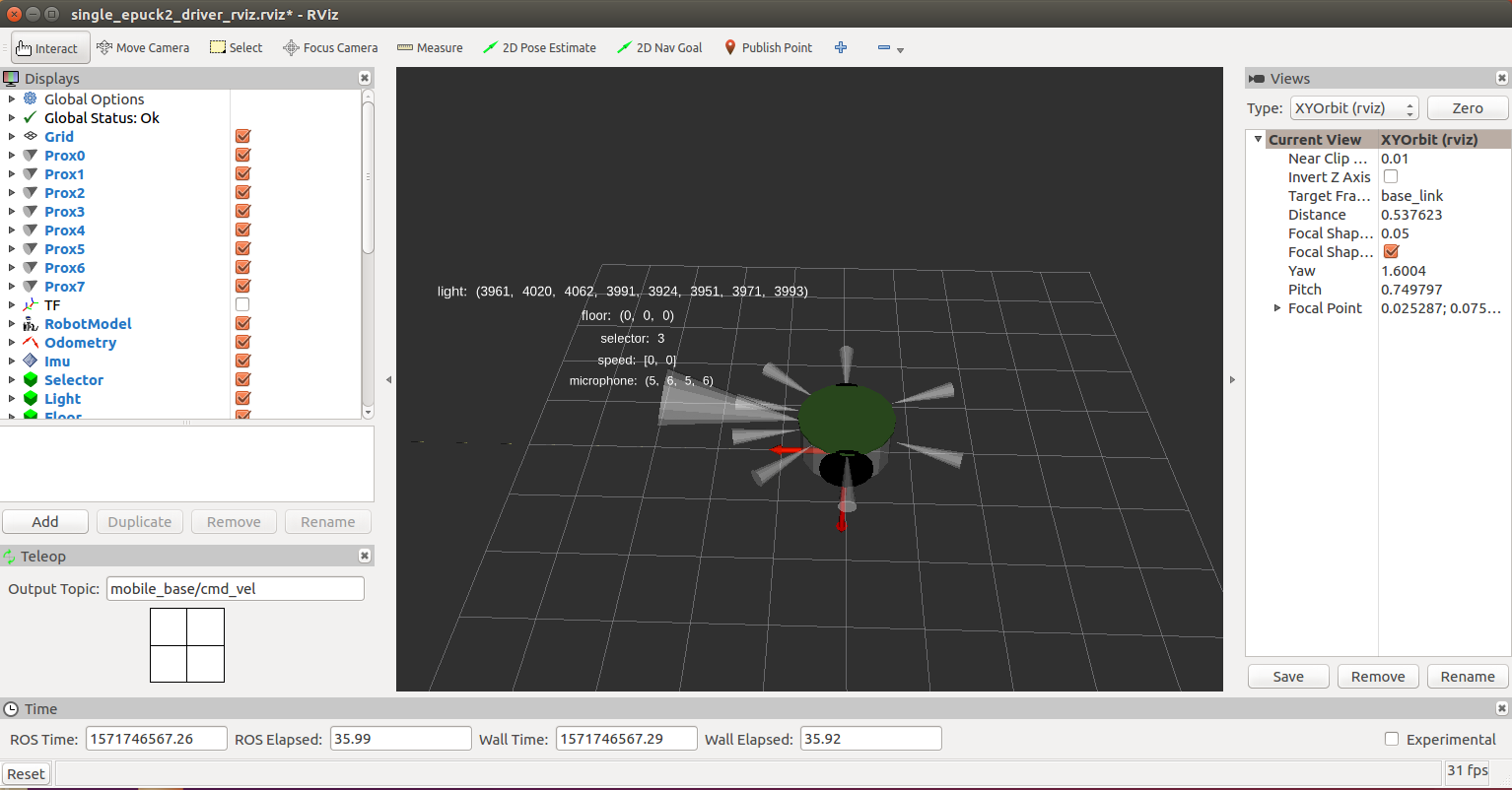Image resolution: width=1512 pixels, height=790 pixels.
Task: Select the Odometry display entry
Action: click(80, 343)
